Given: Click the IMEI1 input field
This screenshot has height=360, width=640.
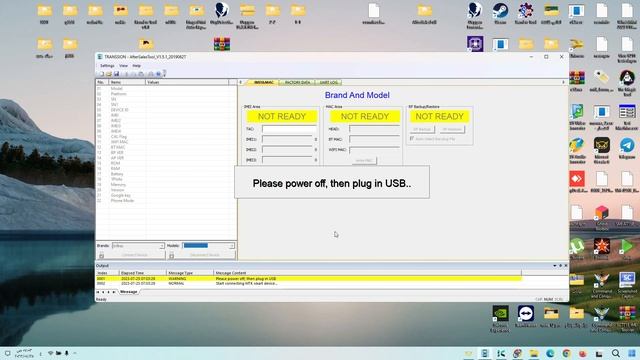Looking at the screenshot, I should [287, 139].
